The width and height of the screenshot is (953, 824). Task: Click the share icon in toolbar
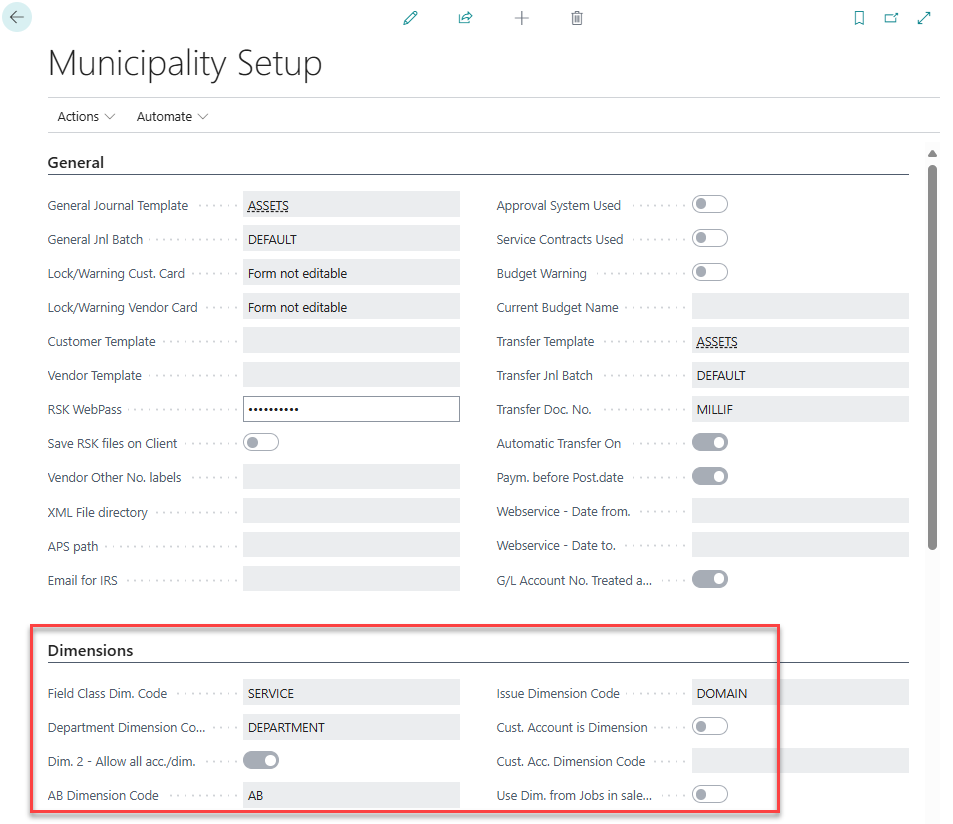click(465, 18)
